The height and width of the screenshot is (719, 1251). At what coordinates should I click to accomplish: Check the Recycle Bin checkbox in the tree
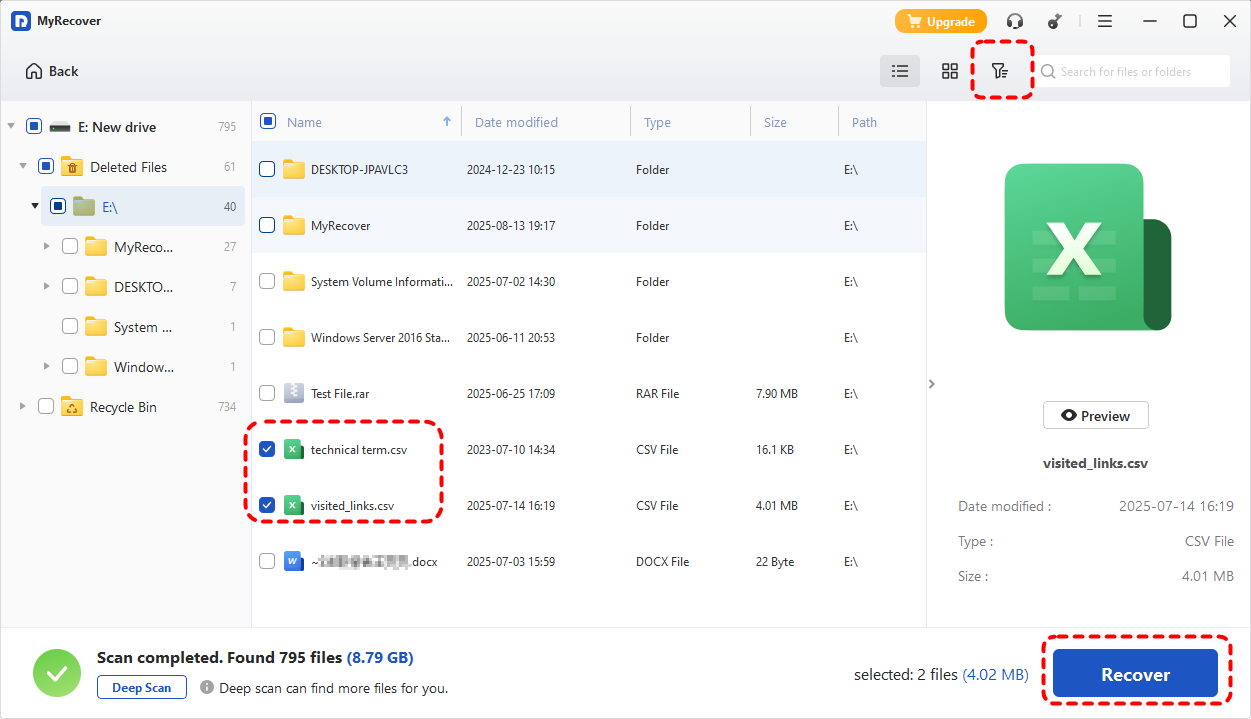click(46, 406)
